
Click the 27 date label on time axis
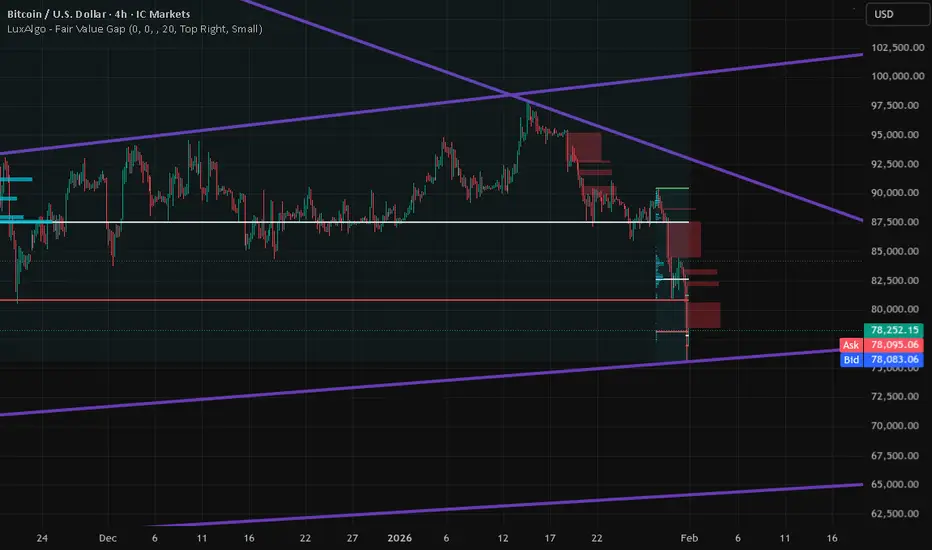(352, 538)
